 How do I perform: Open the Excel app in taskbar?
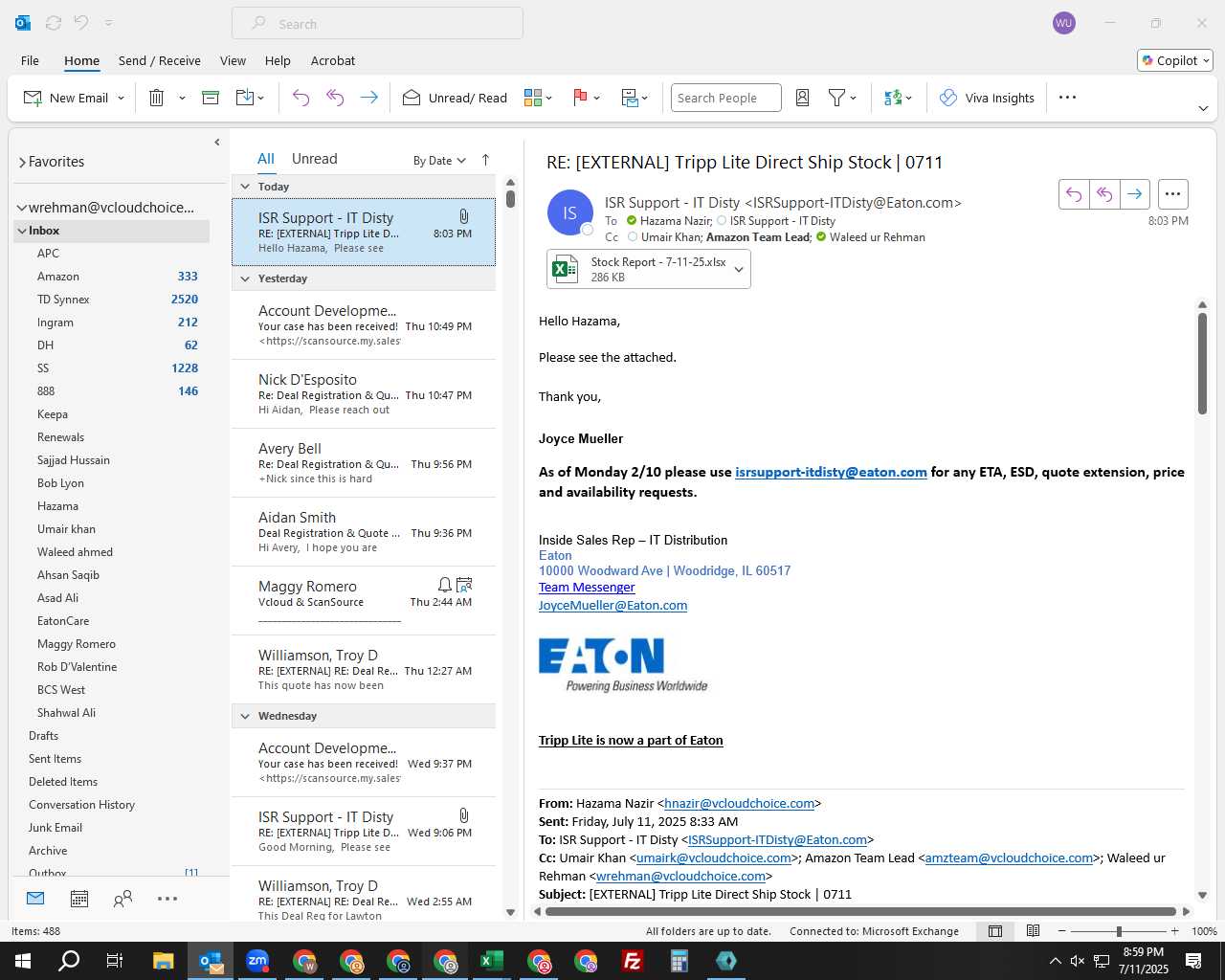point(492,961)
